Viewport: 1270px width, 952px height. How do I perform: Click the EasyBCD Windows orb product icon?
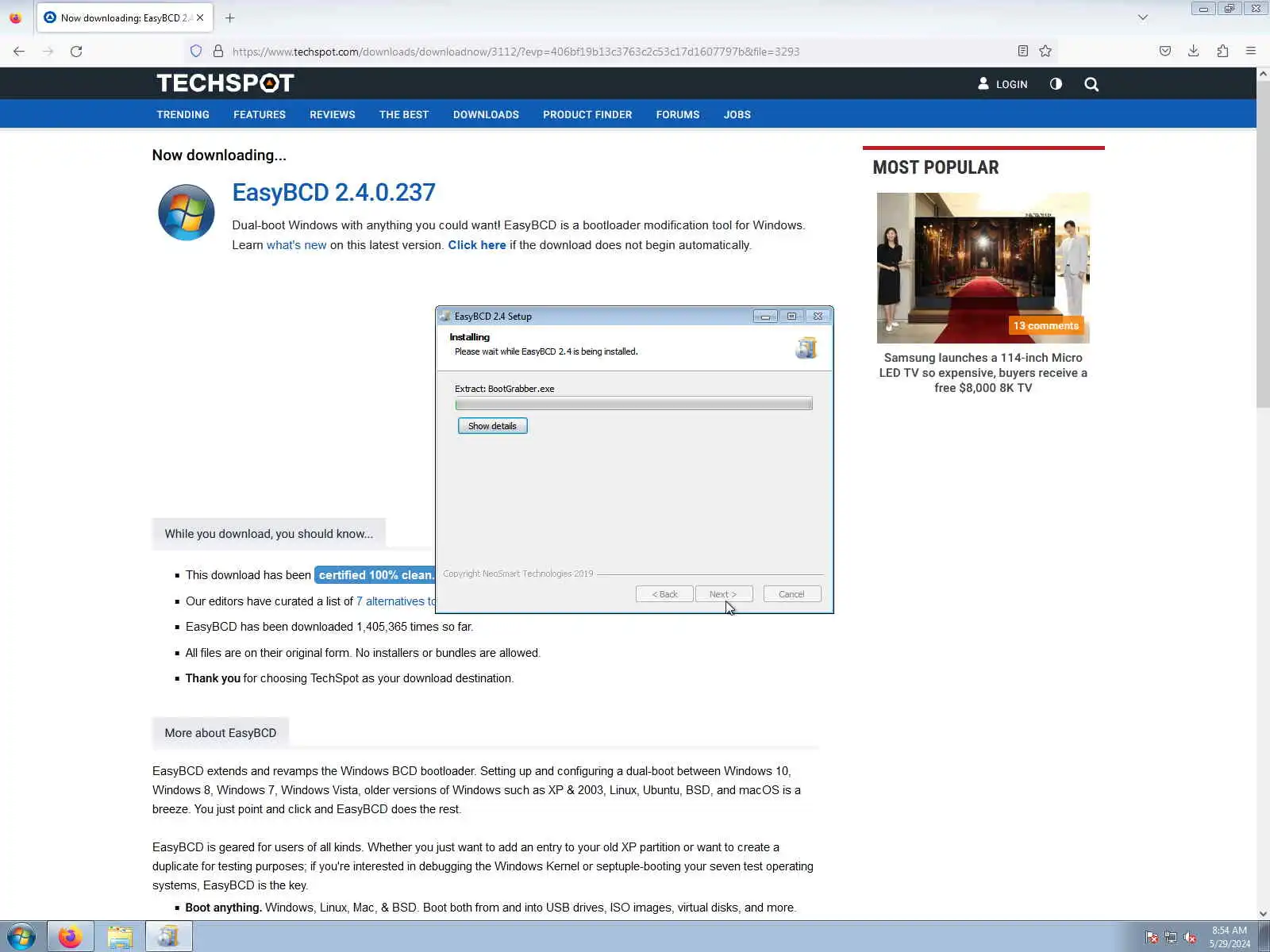[x=187, y=213]
